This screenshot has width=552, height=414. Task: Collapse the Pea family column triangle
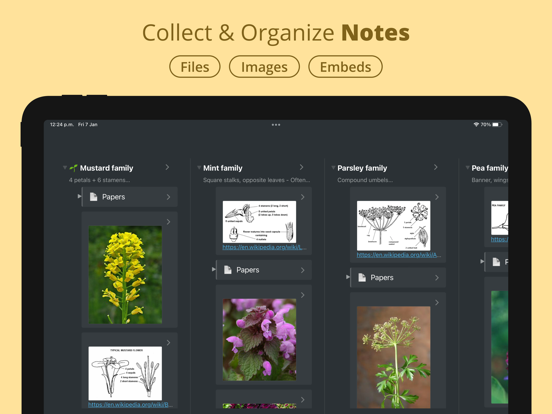click(467, 168)
